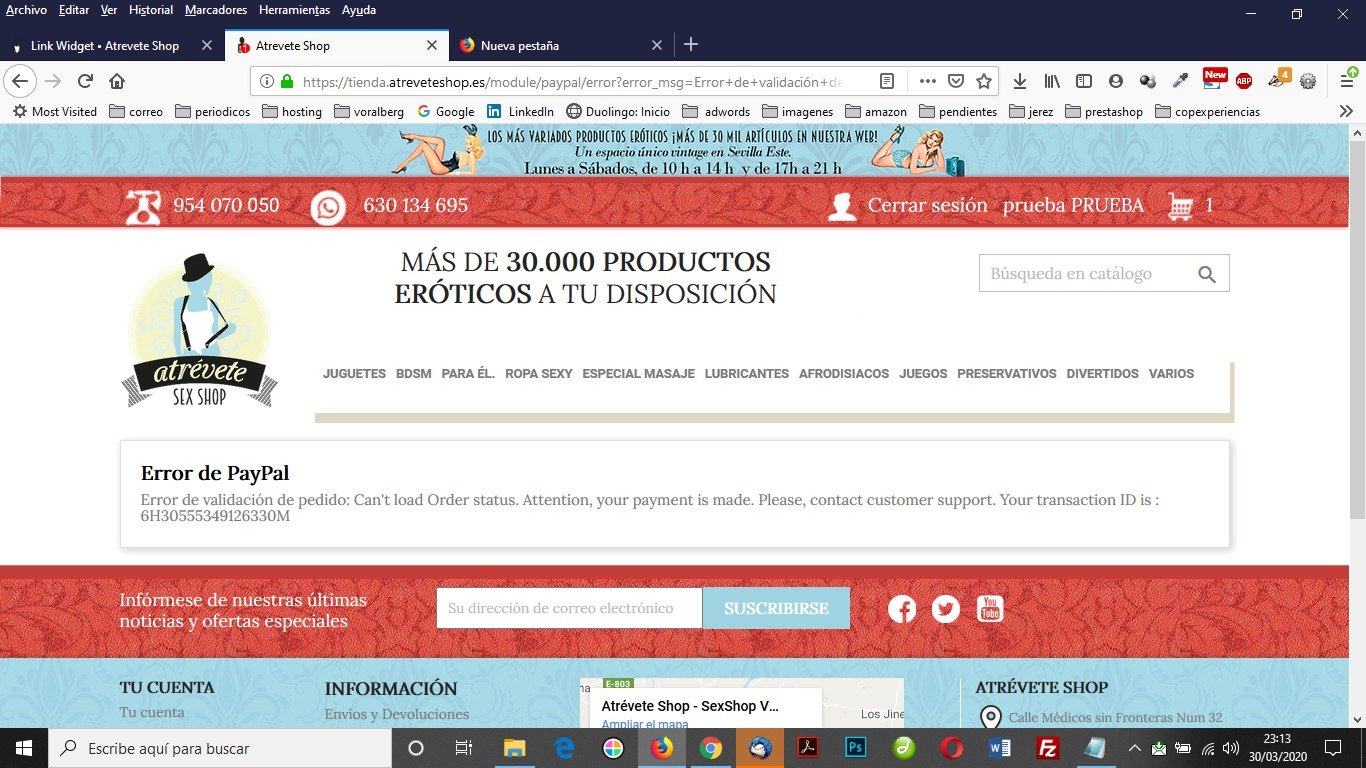This screenshot has width=1366, height=768.
Task: Toggle reader view in the address bar
Action: click(886, 81)
